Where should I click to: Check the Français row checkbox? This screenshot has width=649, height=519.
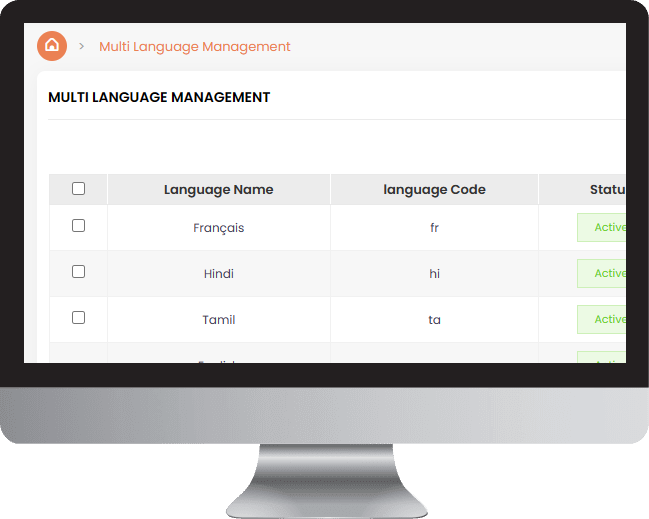[79, 226]
